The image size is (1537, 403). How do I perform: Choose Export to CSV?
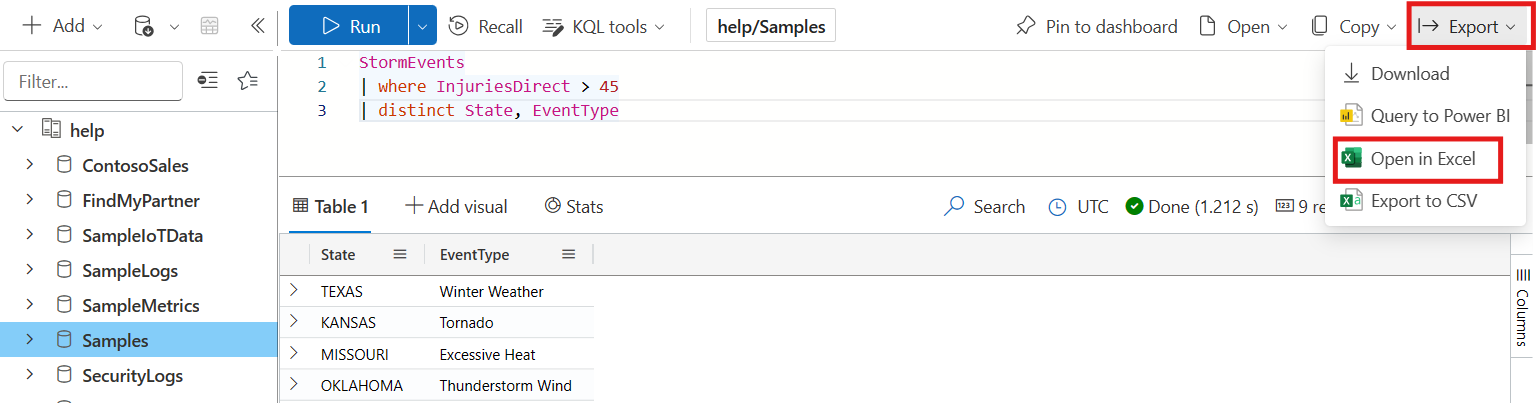(x=1423, y=201)
